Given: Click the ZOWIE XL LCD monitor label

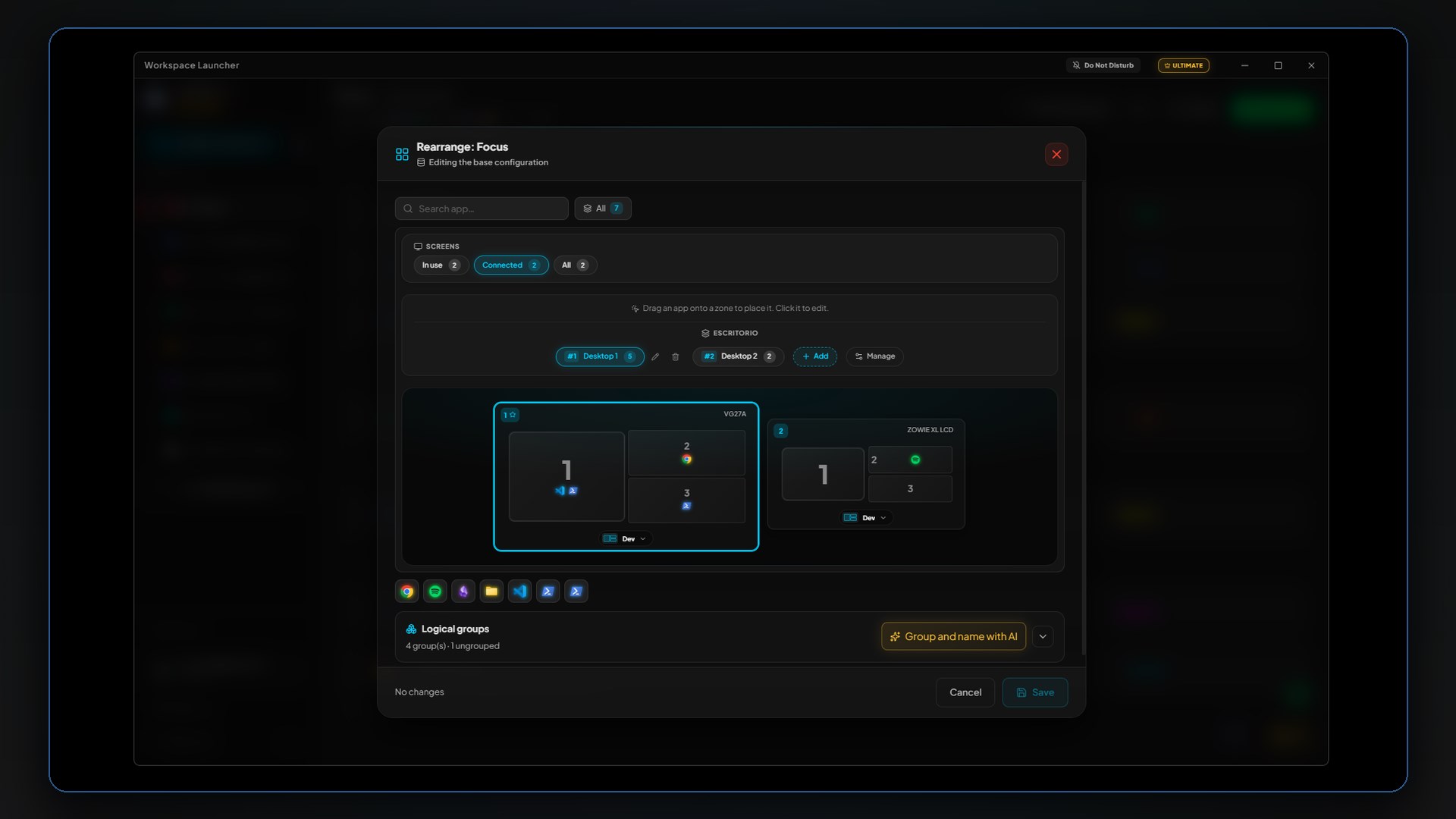Looking at the screenshot, I should [x=930, y=430].
